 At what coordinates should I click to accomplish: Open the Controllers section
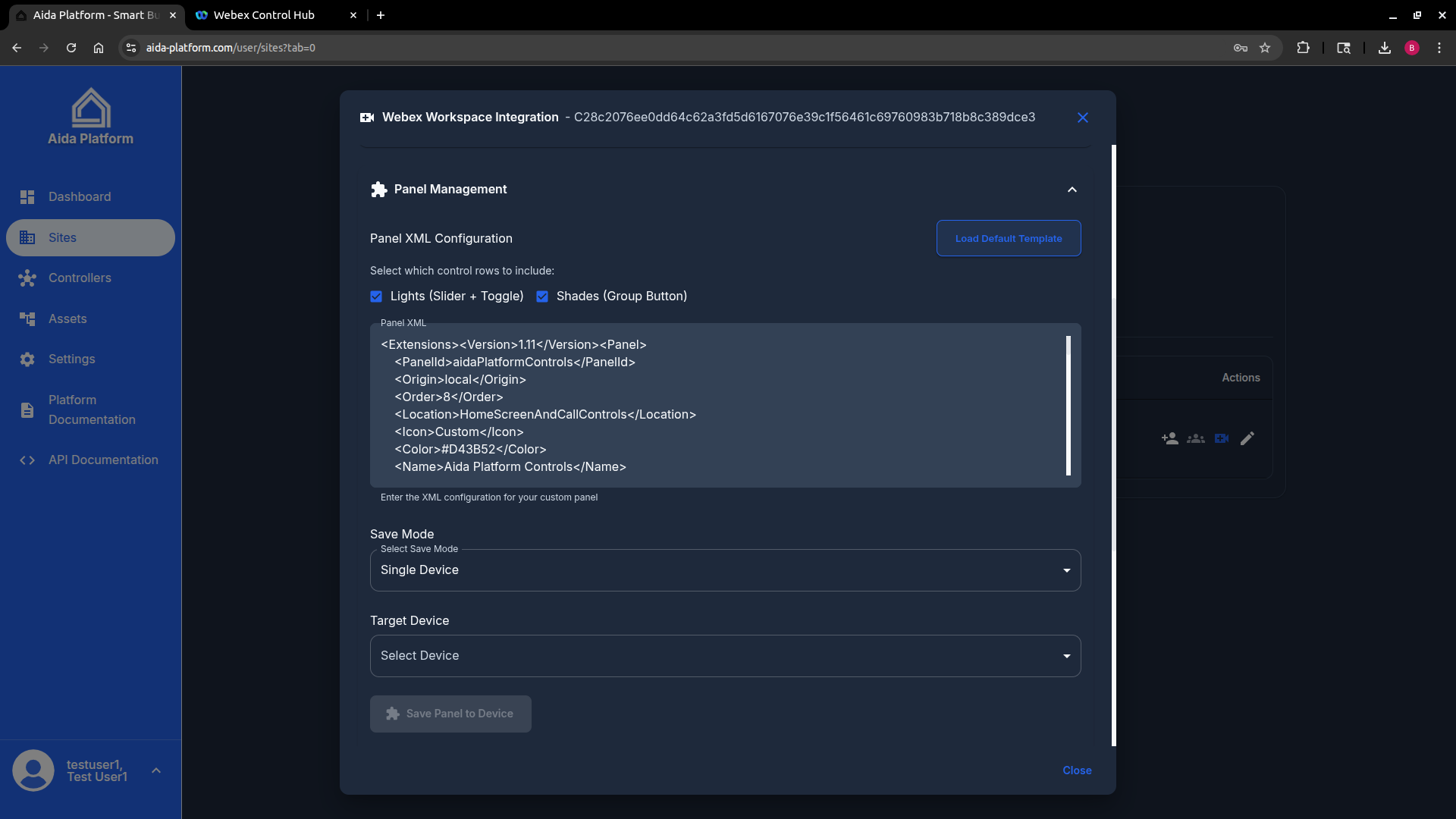(x=80, y=278)
